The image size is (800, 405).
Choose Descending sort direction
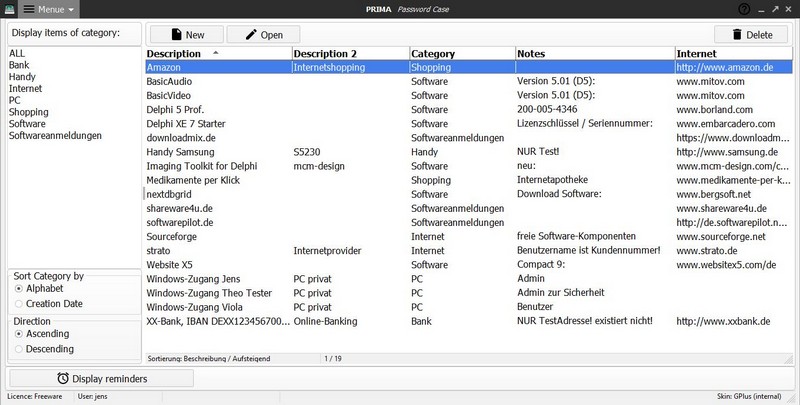tap(20, 348)
